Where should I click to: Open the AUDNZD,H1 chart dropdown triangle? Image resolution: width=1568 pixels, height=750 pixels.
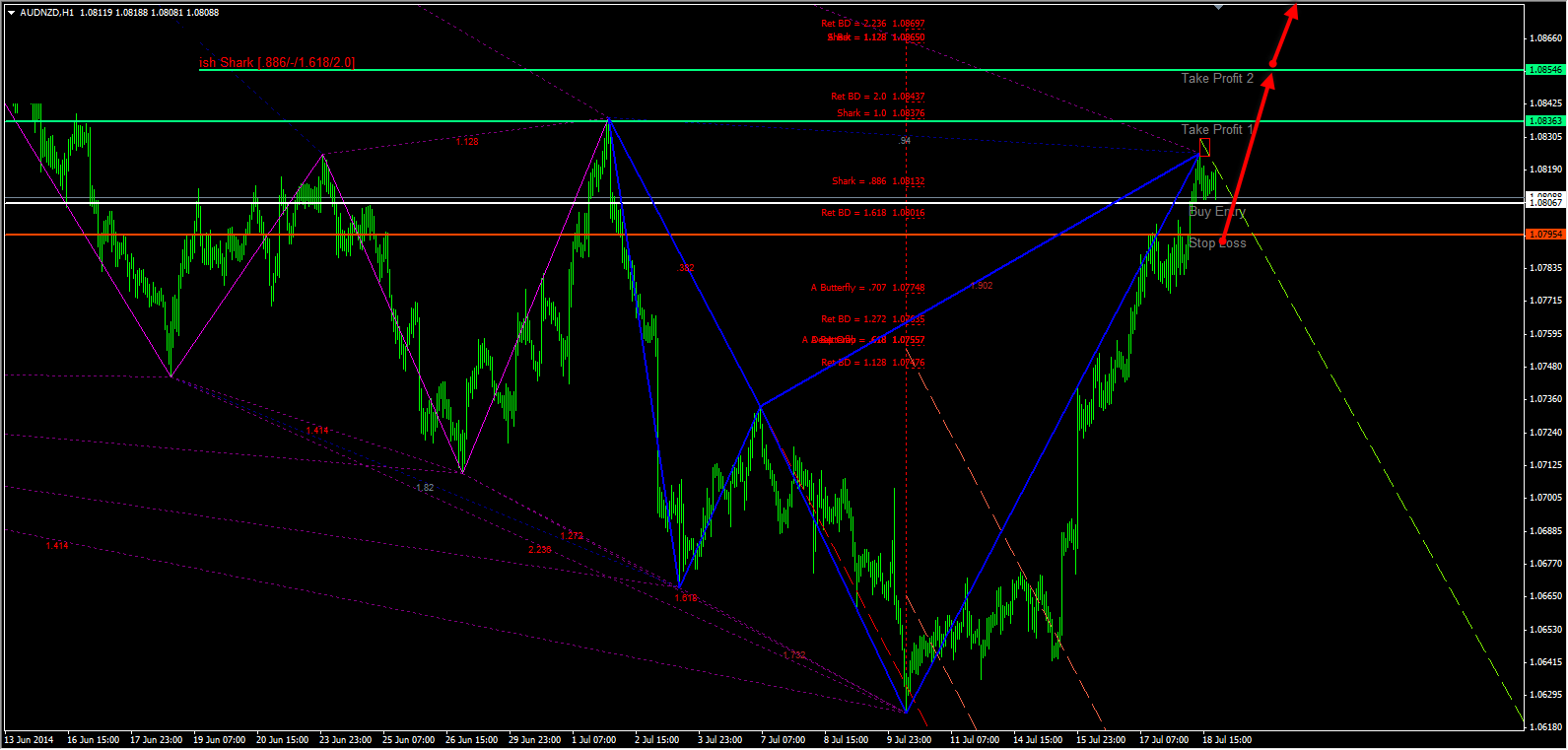pyautogui.click(x=11, y=13)
